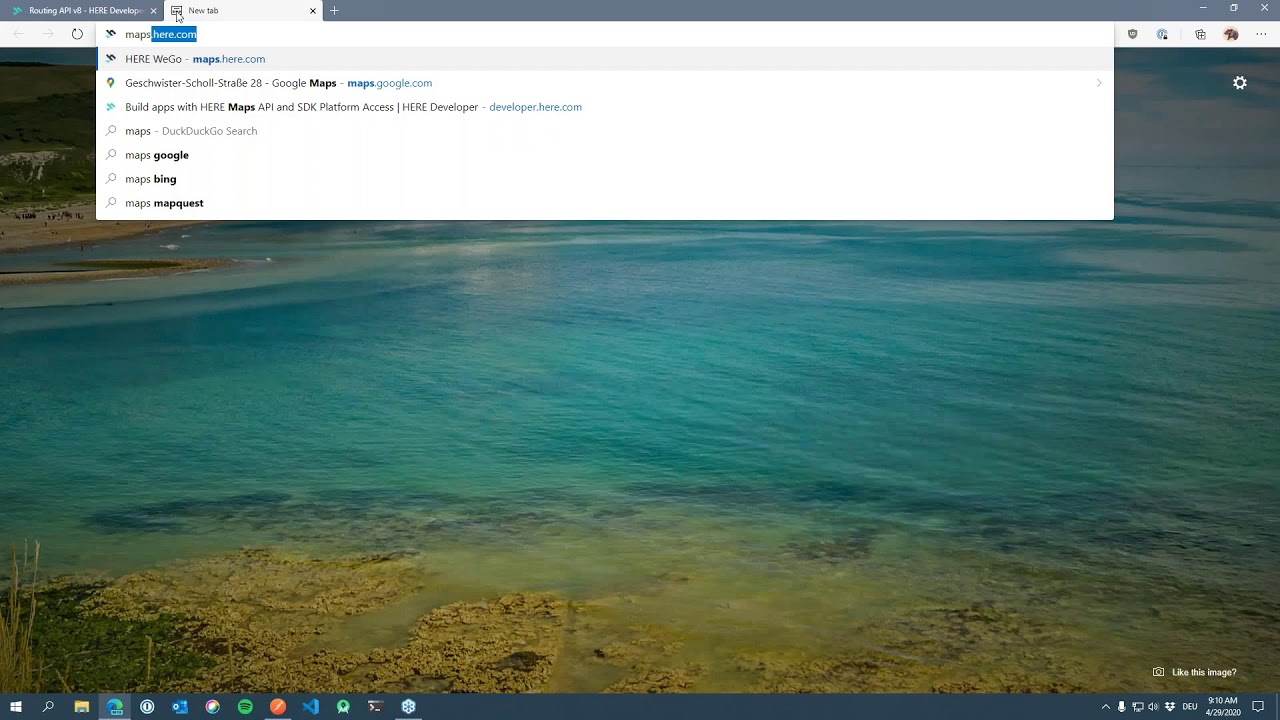Open the 1Password extension icon in toolbar
The height and width of the screenshot is (720, 1280).
tap(1162, 34)
